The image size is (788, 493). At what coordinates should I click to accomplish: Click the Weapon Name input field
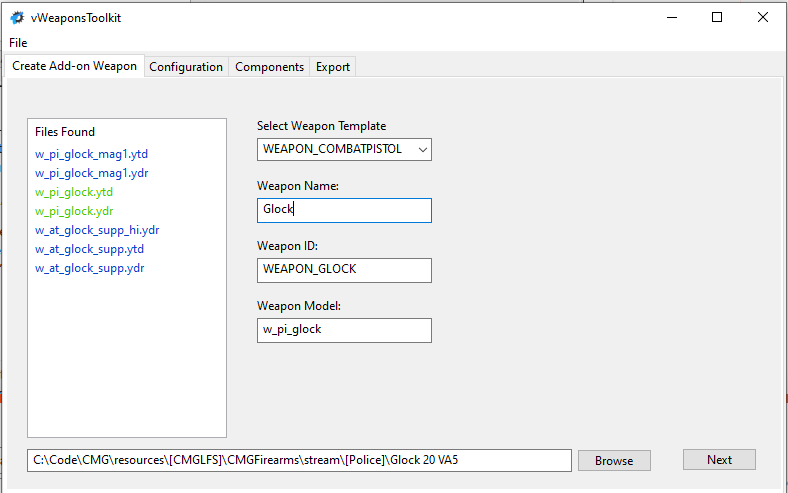pyautogui.click(x=344, y=210)
